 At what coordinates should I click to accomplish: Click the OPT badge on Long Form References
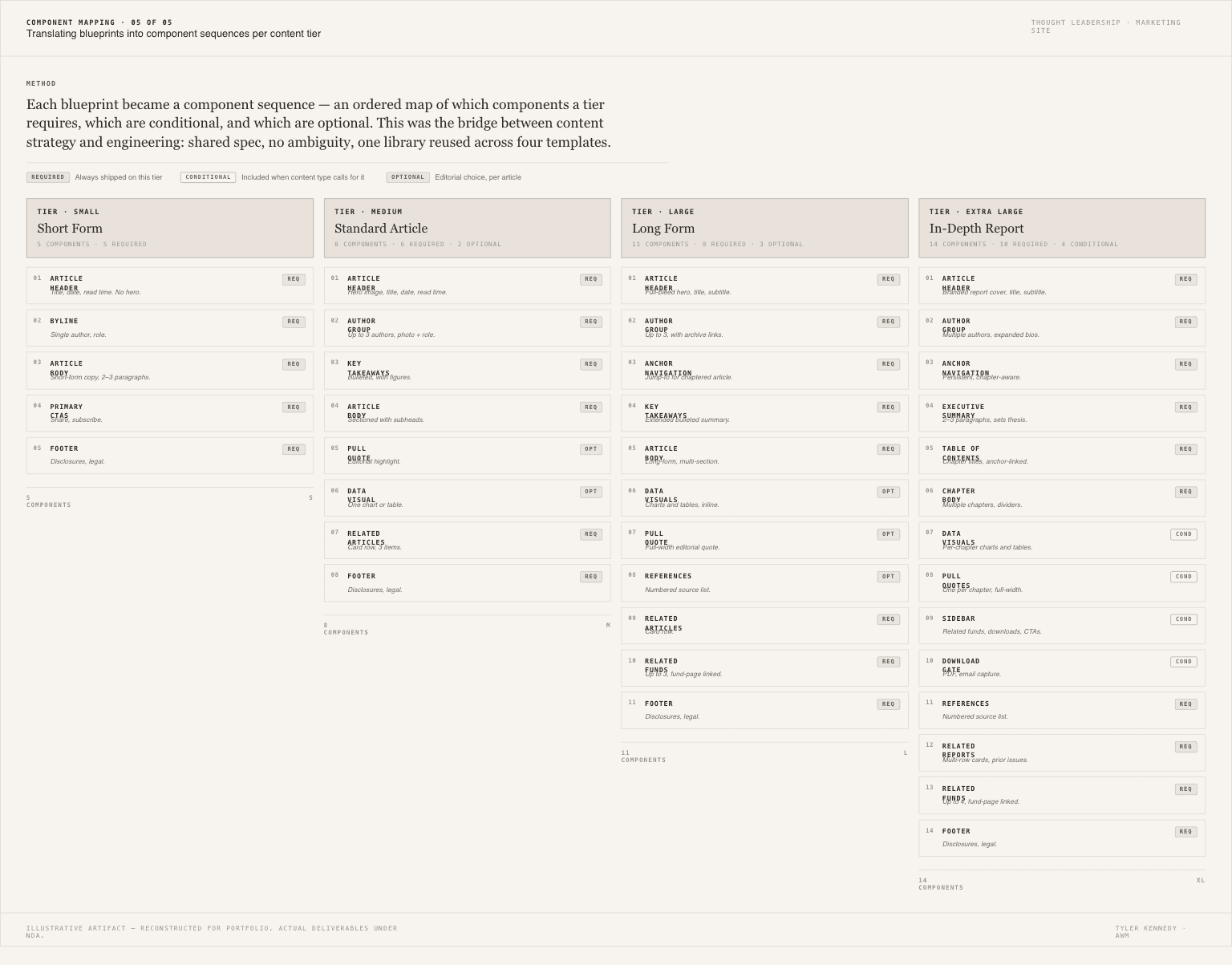point(888,577)
